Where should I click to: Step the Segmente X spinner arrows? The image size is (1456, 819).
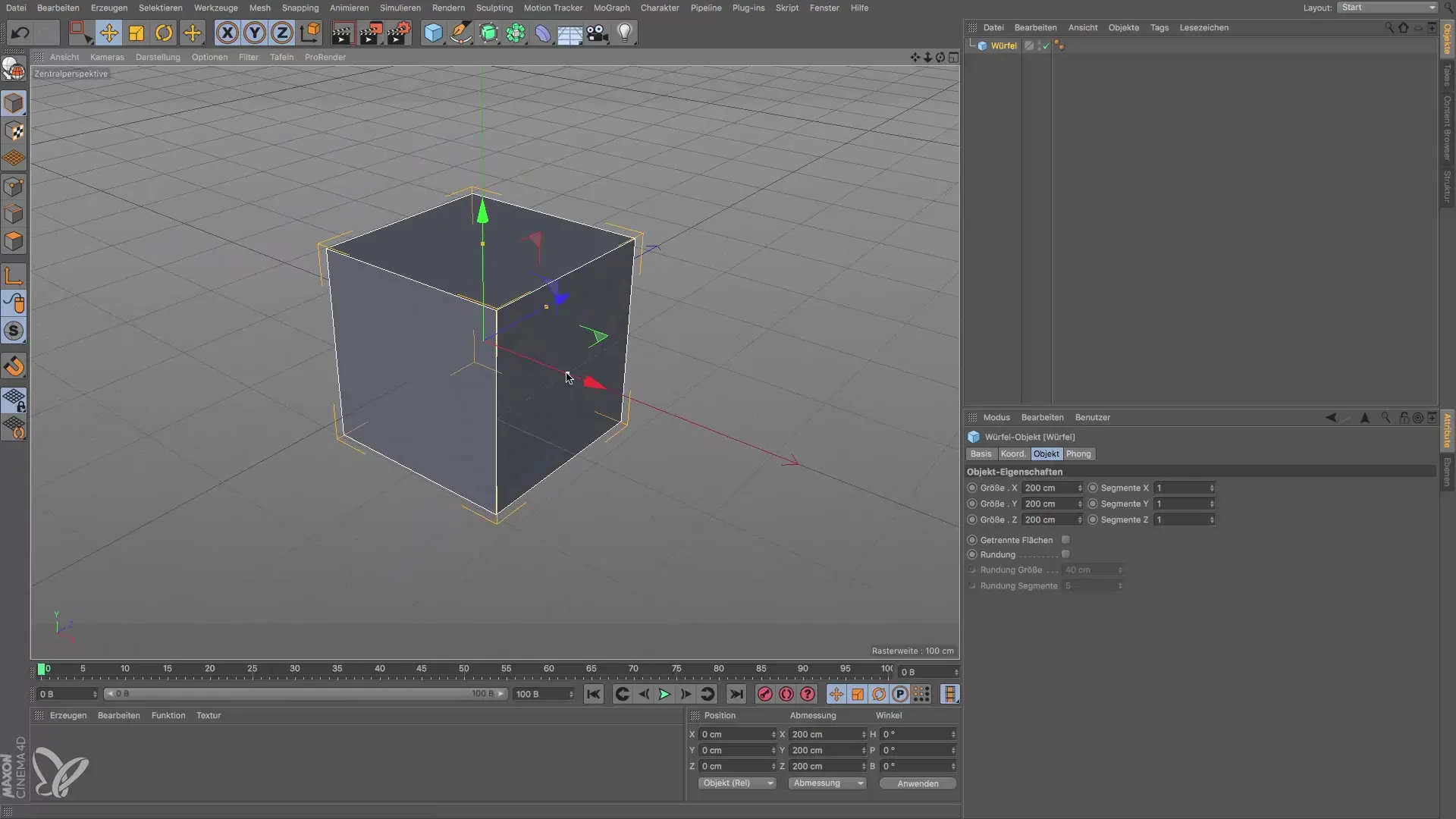click(x=1212, y=488)
